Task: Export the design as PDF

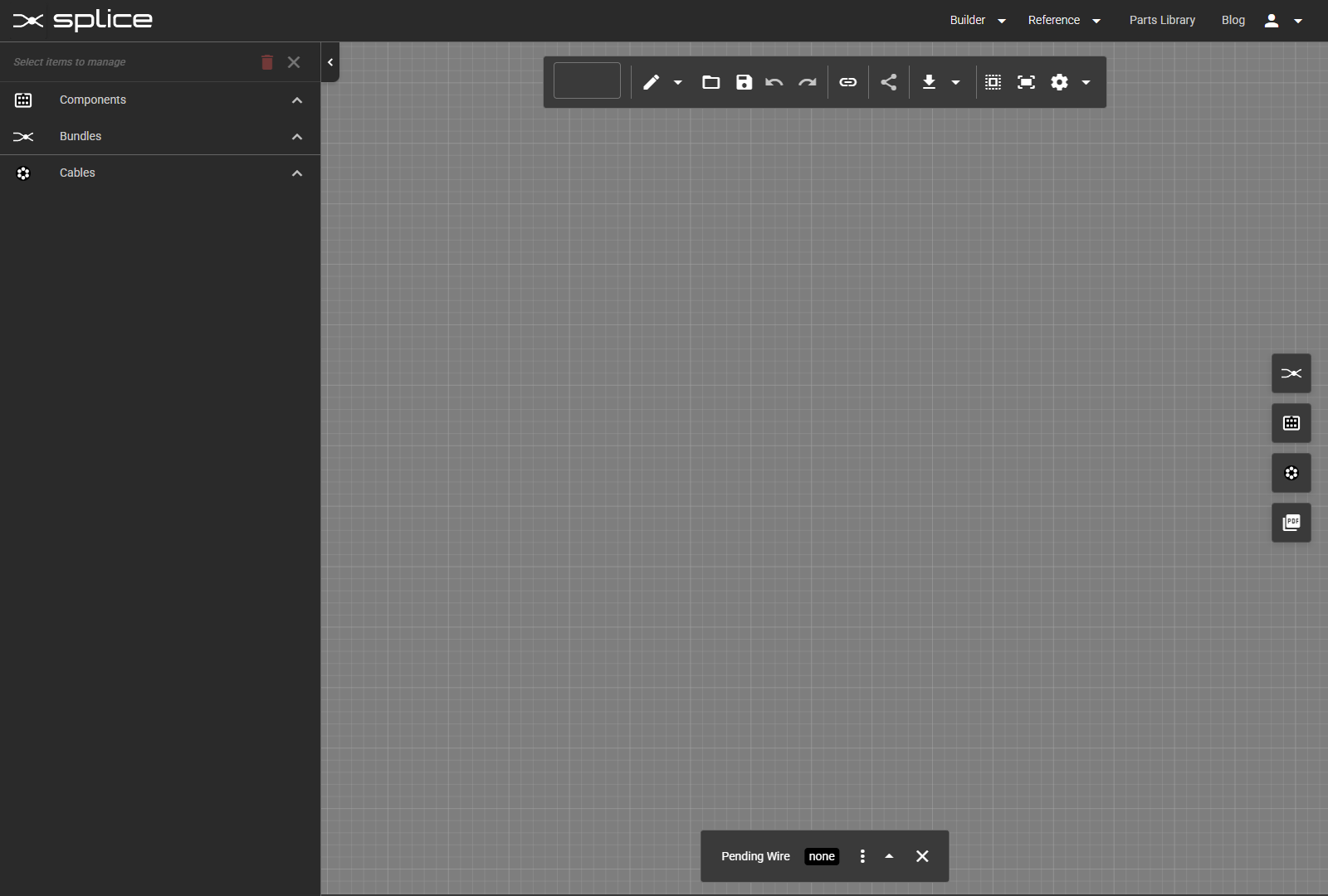Action: tap(1291, 523)
